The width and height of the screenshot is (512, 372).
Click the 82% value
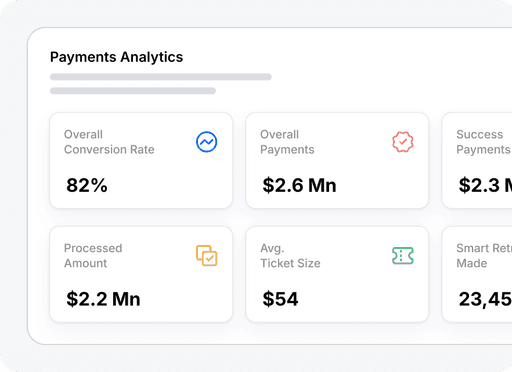[x=87, y=185]
